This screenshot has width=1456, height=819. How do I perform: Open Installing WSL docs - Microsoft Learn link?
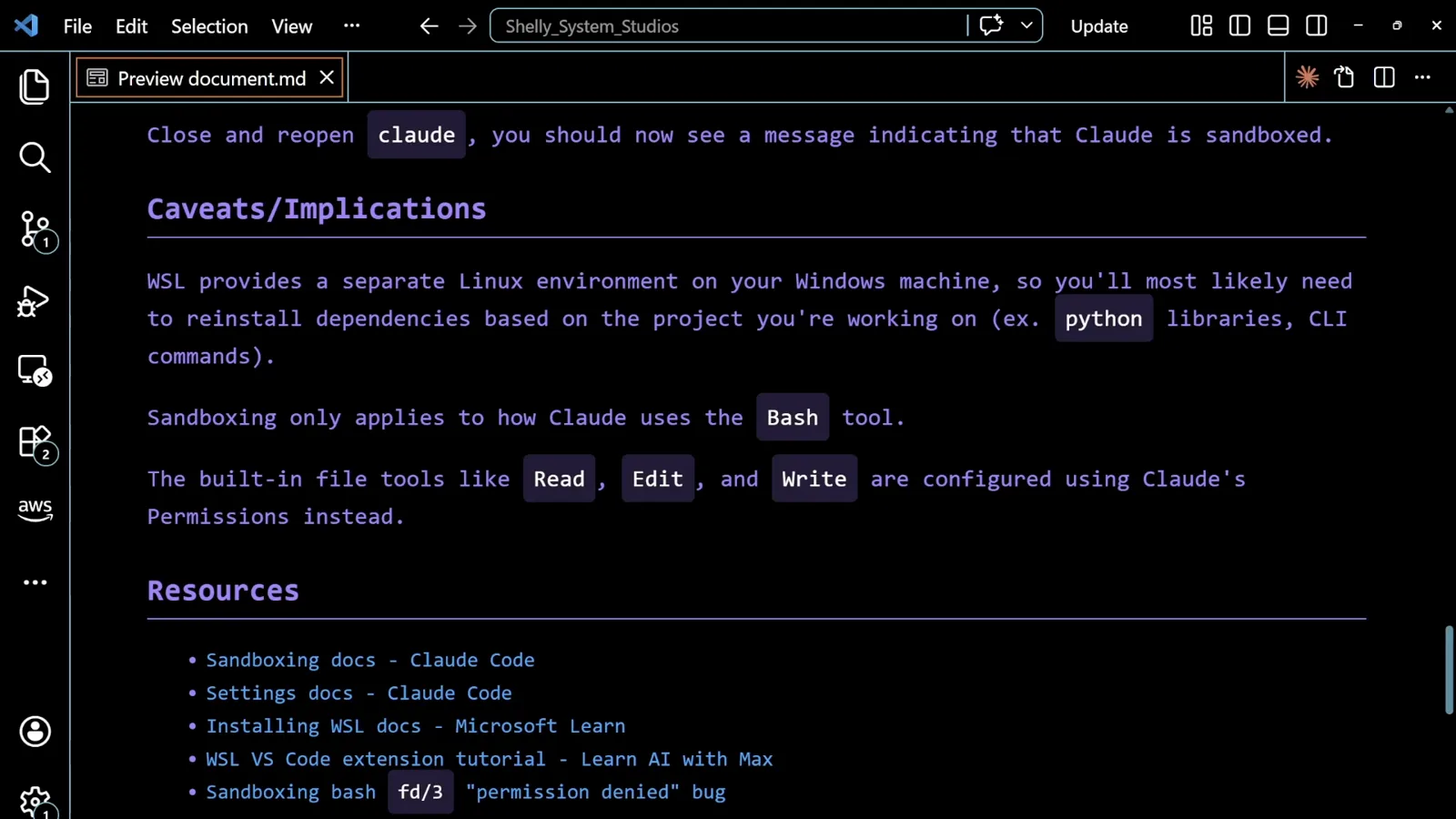tap(416, 726)
